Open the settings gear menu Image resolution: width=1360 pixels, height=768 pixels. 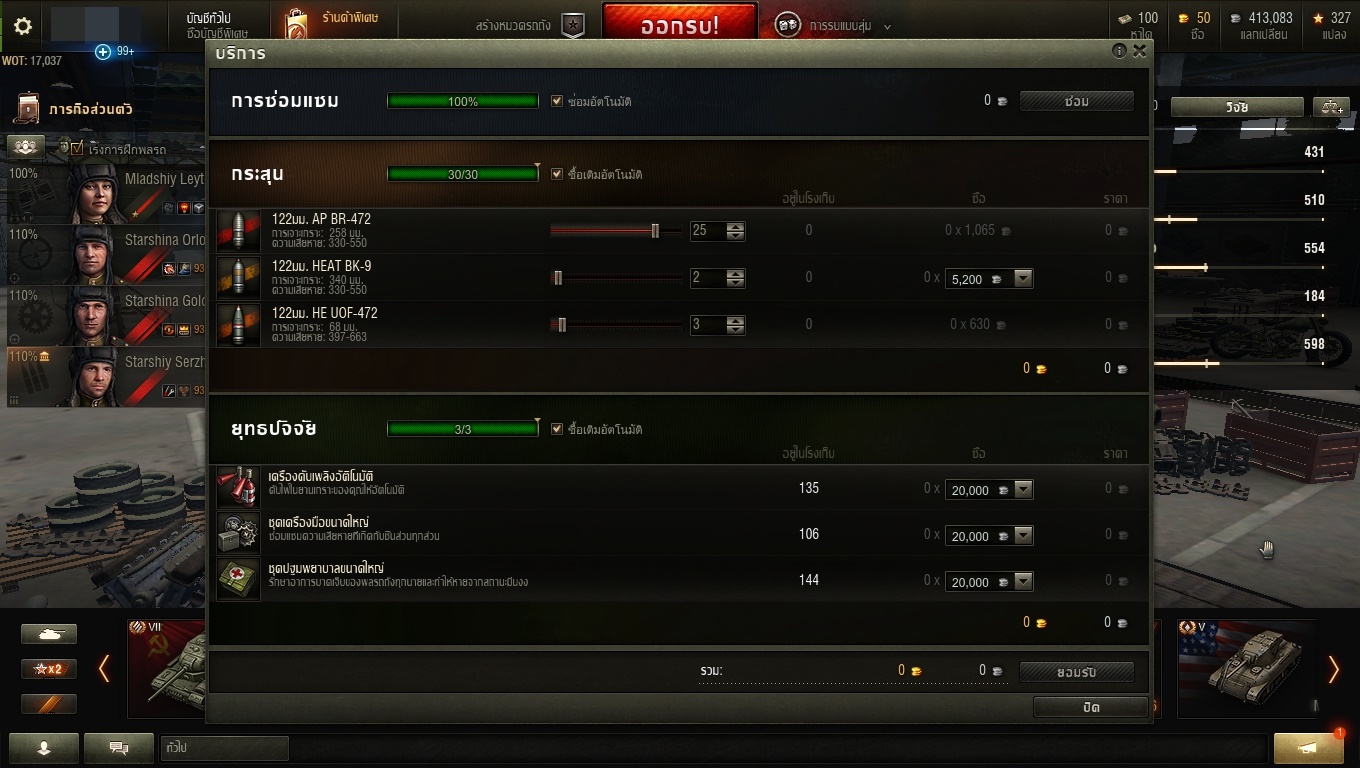(22, 26)
